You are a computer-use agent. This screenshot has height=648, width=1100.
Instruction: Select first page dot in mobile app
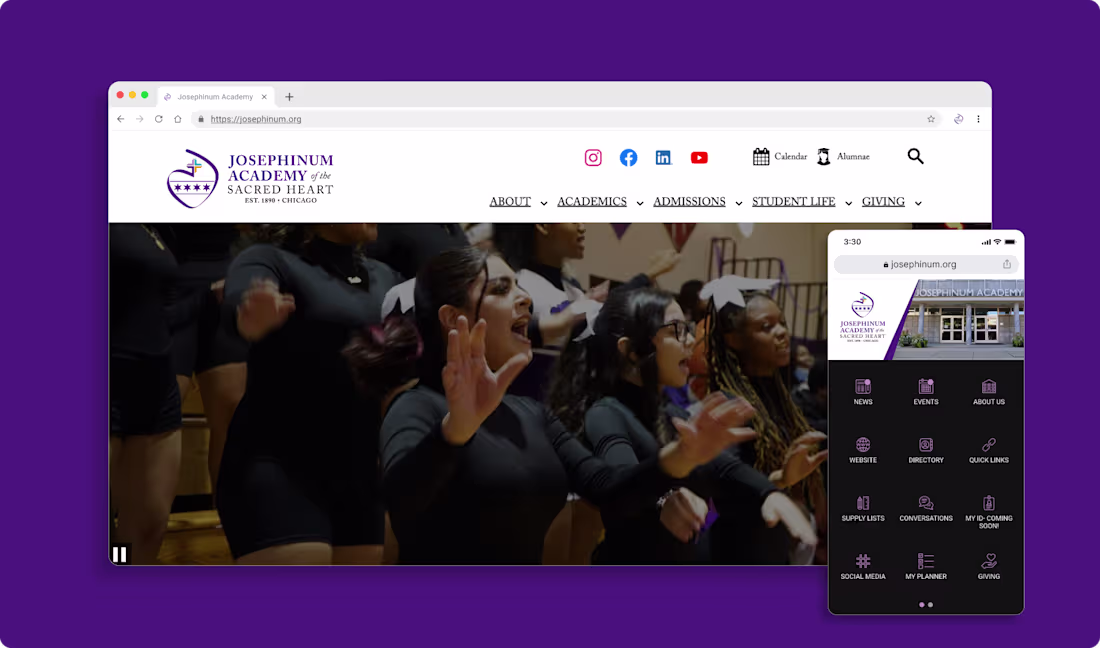[x=922, y=605]
